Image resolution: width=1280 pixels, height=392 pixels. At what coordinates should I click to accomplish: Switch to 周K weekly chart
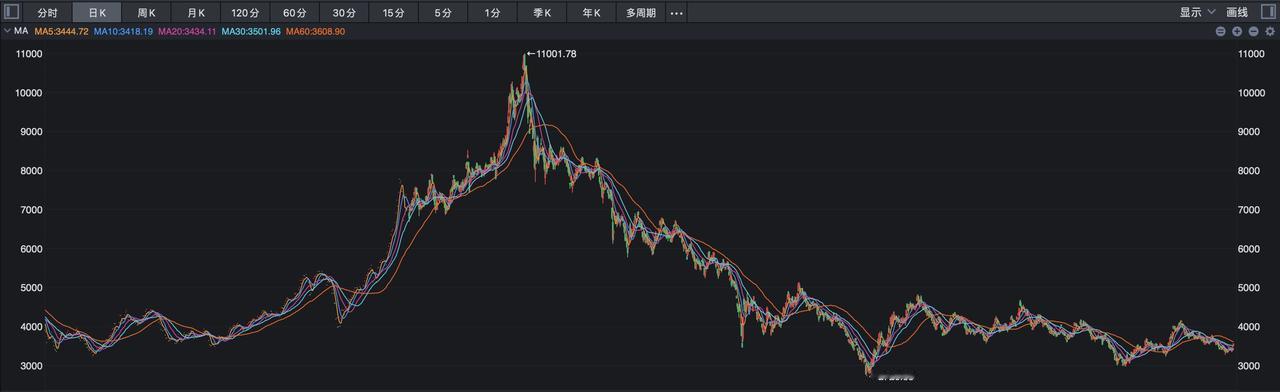[146, 13]
